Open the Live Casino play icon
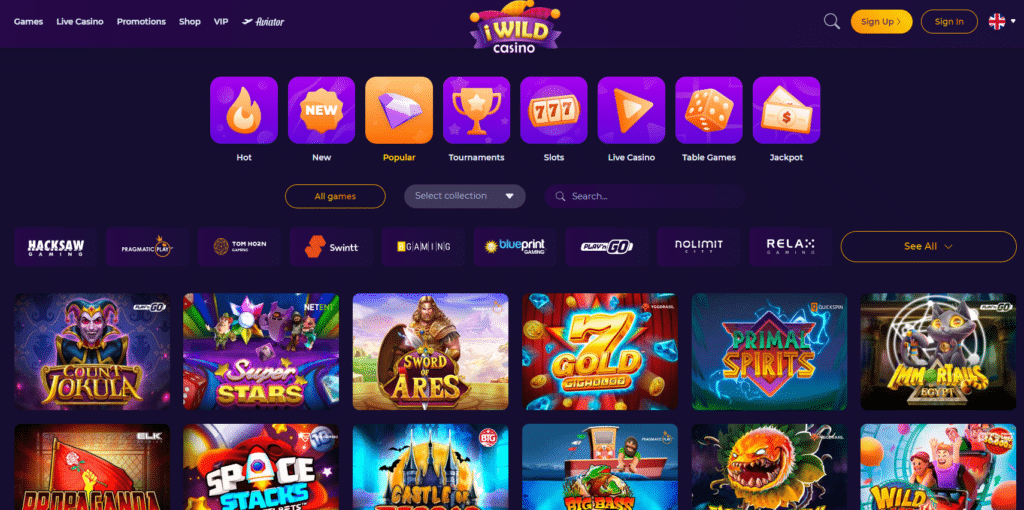 coord(631,110)
